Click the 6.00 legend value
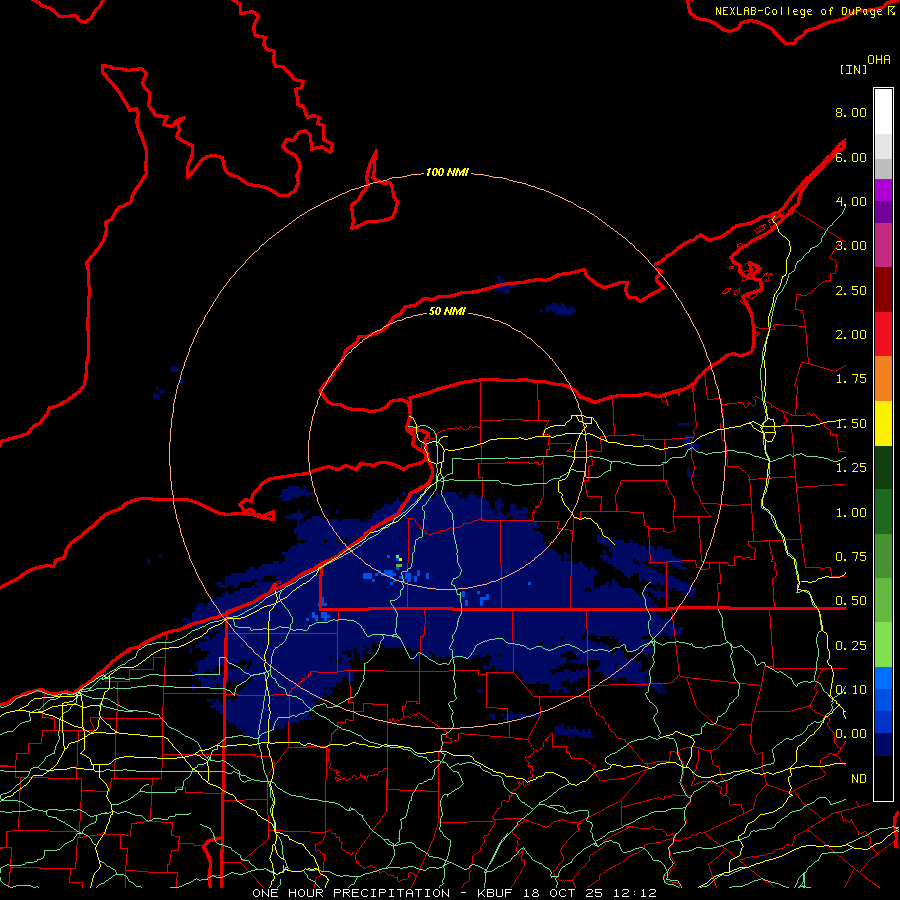This screenshot has width=900, height=900. click(851, 157)
